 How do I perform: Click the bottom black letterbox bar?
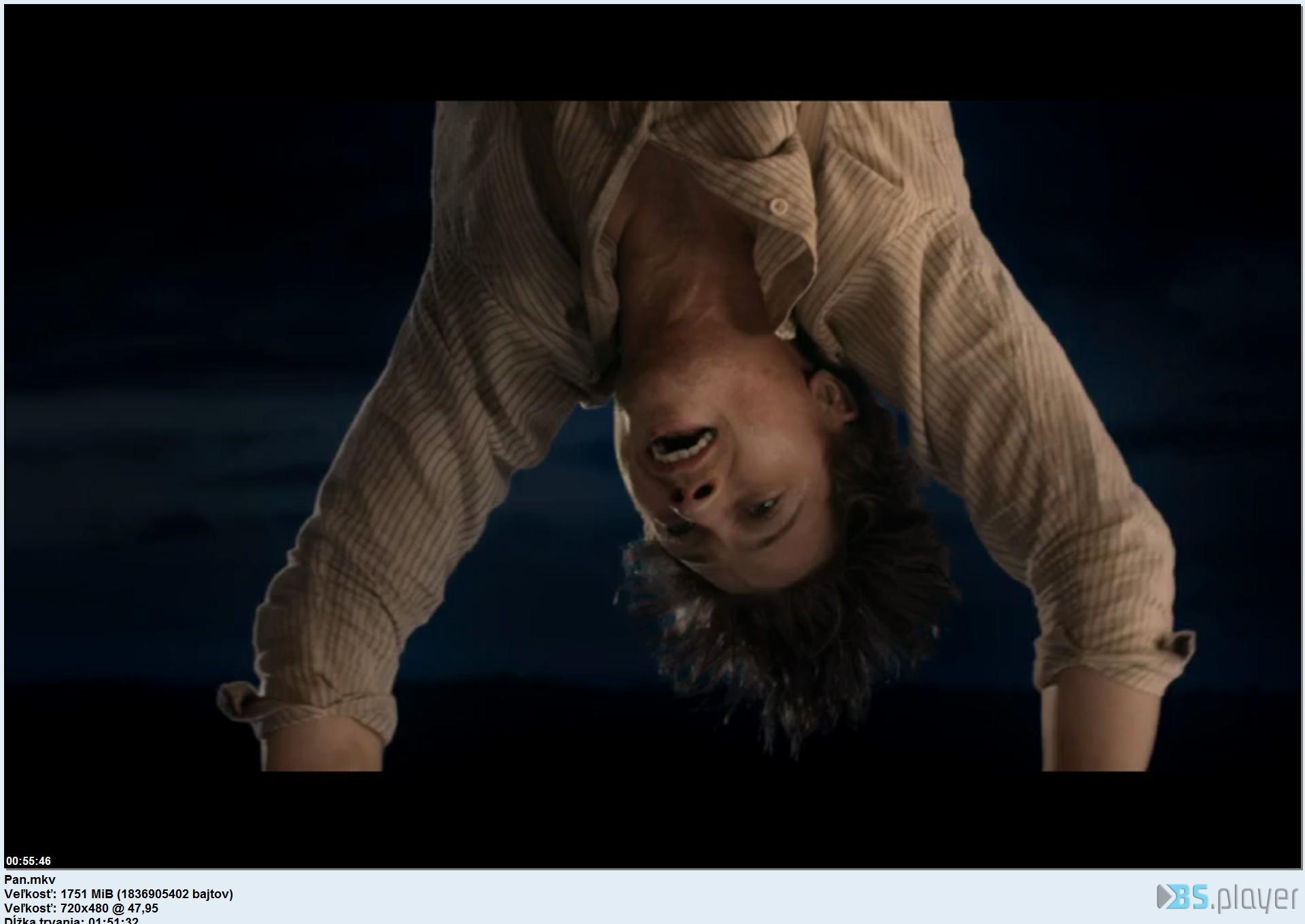652,819
